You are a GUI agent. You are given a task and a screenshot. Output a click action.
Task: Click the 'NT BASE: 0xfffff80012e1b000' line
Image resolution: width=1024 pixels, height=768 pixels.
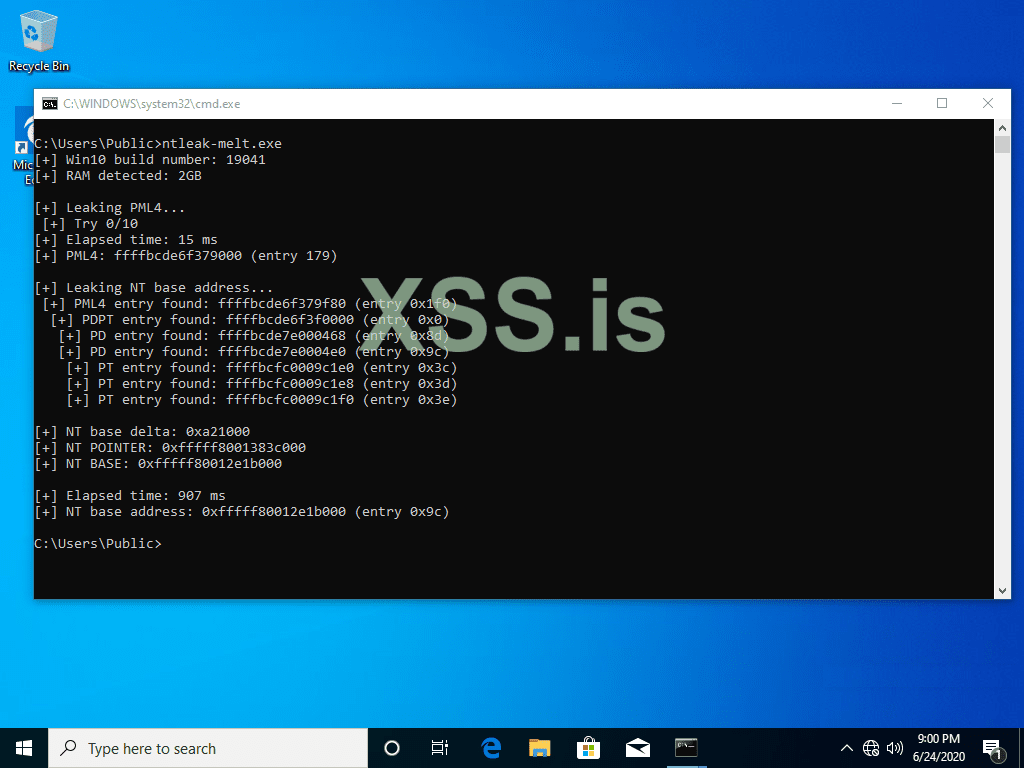click(158, 464)
